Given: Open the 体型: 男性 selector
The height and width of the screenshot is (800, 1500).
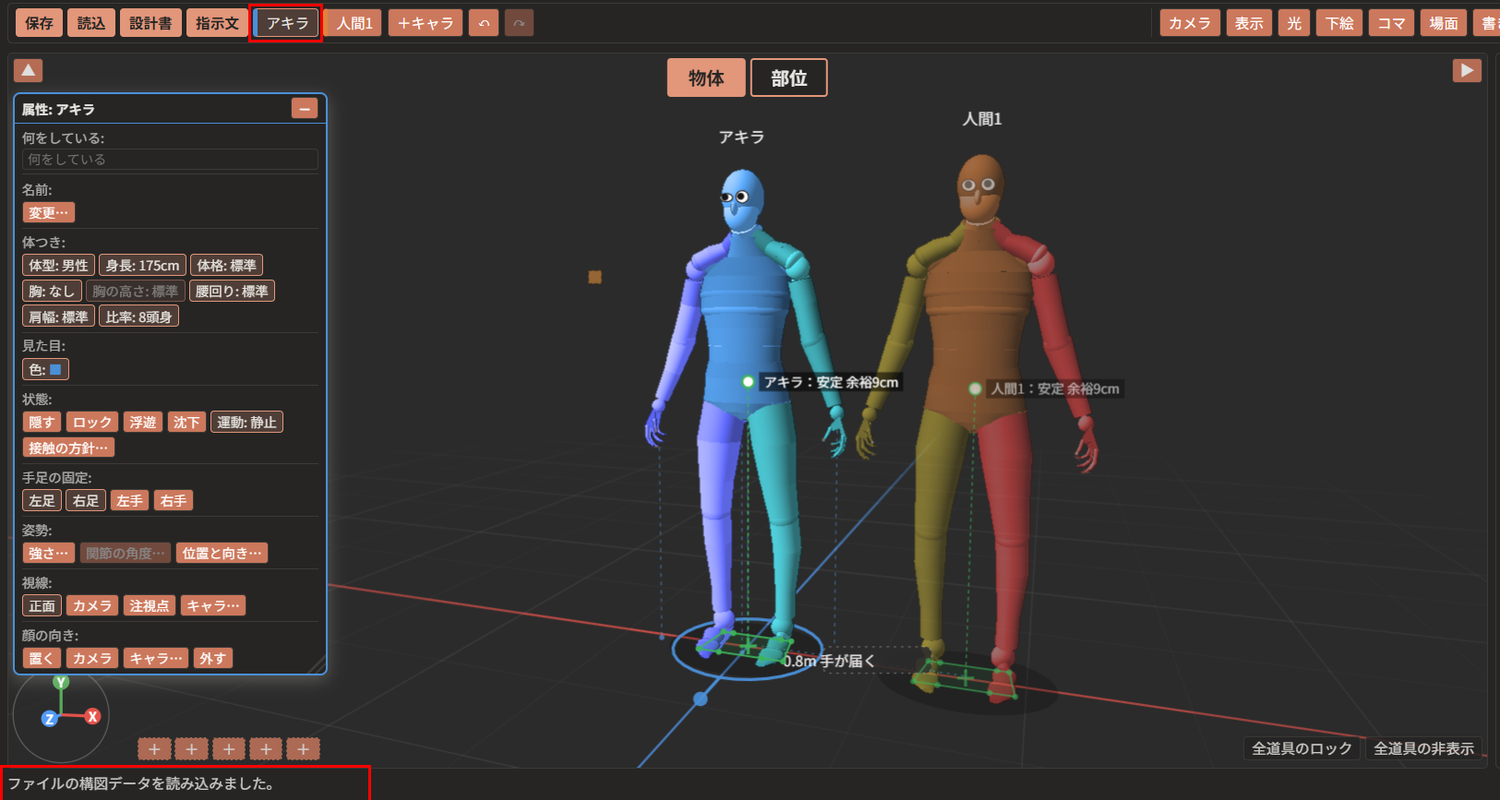Looking at the screenshot, I should (58, 265).
